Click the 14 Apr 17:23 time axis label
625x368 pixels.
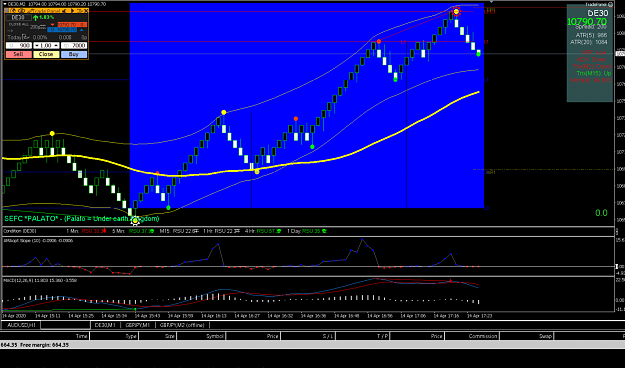coord(480,315)
